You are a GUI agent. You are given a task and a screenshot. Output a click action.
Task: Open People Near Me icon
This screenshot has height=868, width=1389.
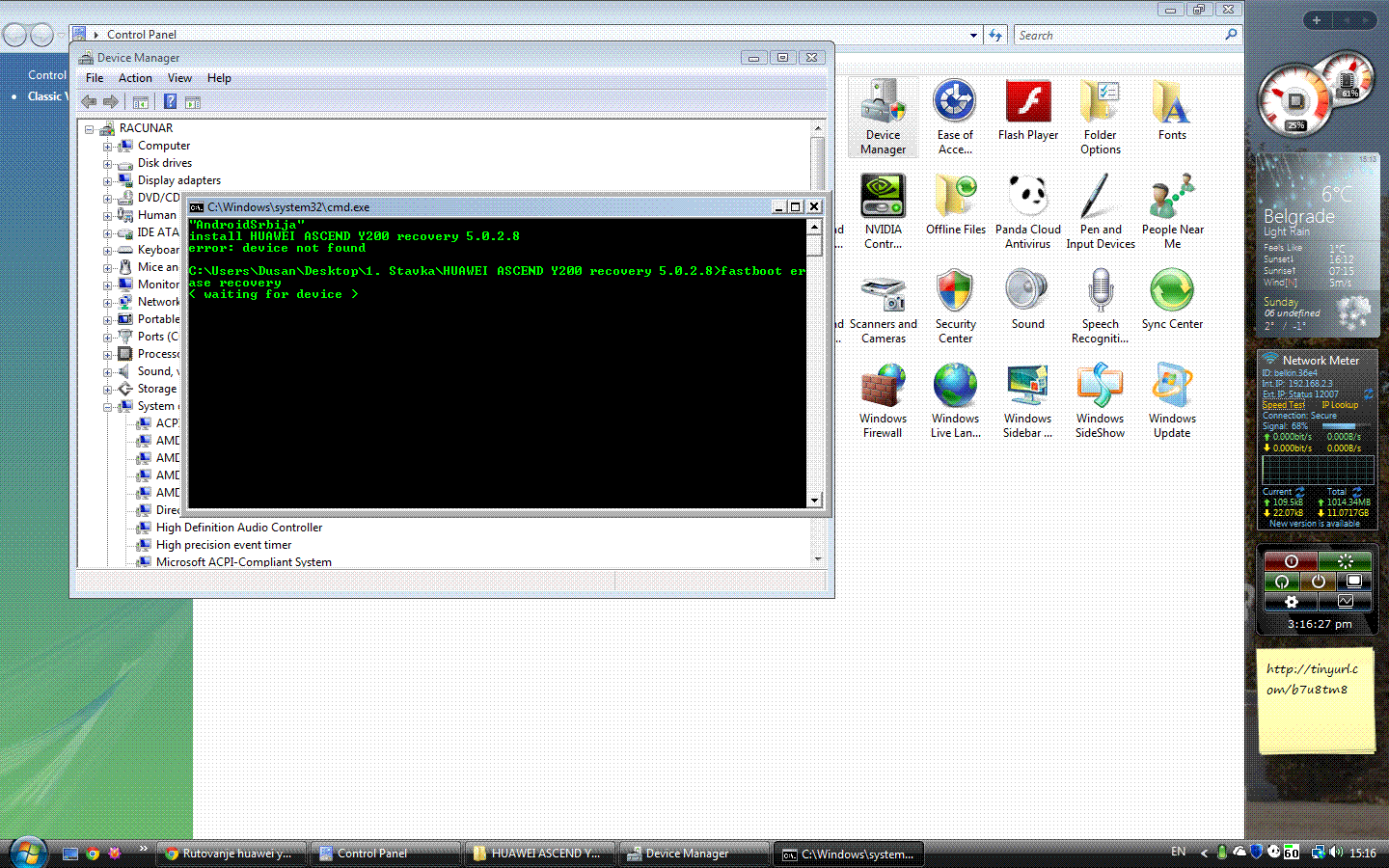point(1172,211)
